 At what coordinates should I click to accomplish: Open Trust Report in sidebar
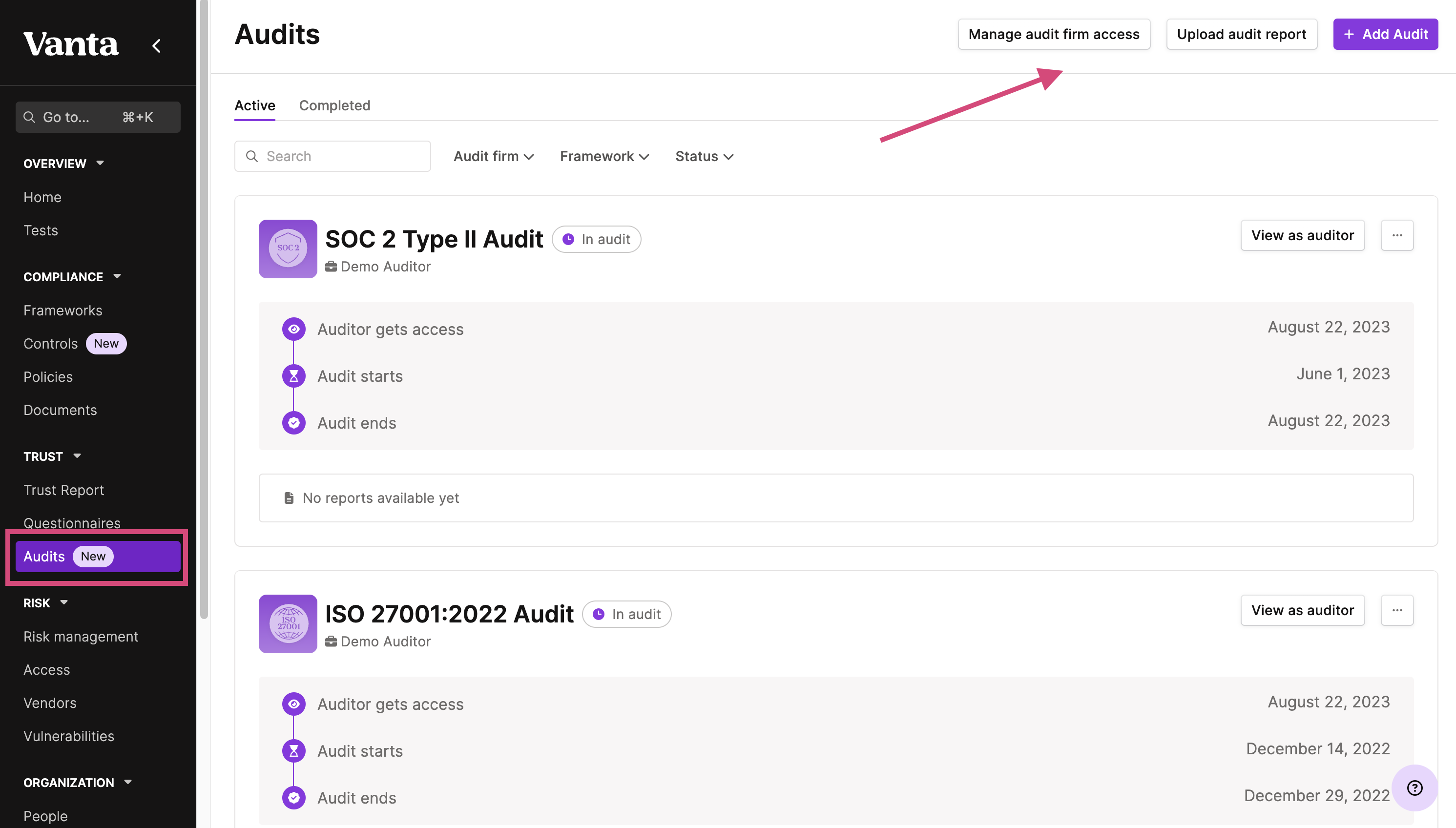pyautogui.click(x=63, y=490)
